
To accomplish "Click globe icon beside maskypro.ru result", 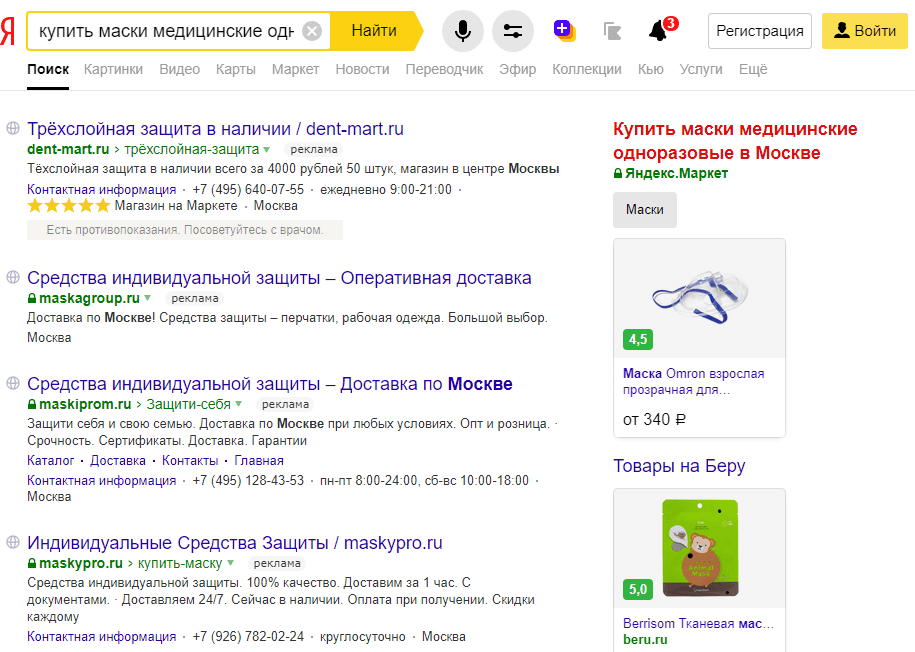I will tap(13, 542).
